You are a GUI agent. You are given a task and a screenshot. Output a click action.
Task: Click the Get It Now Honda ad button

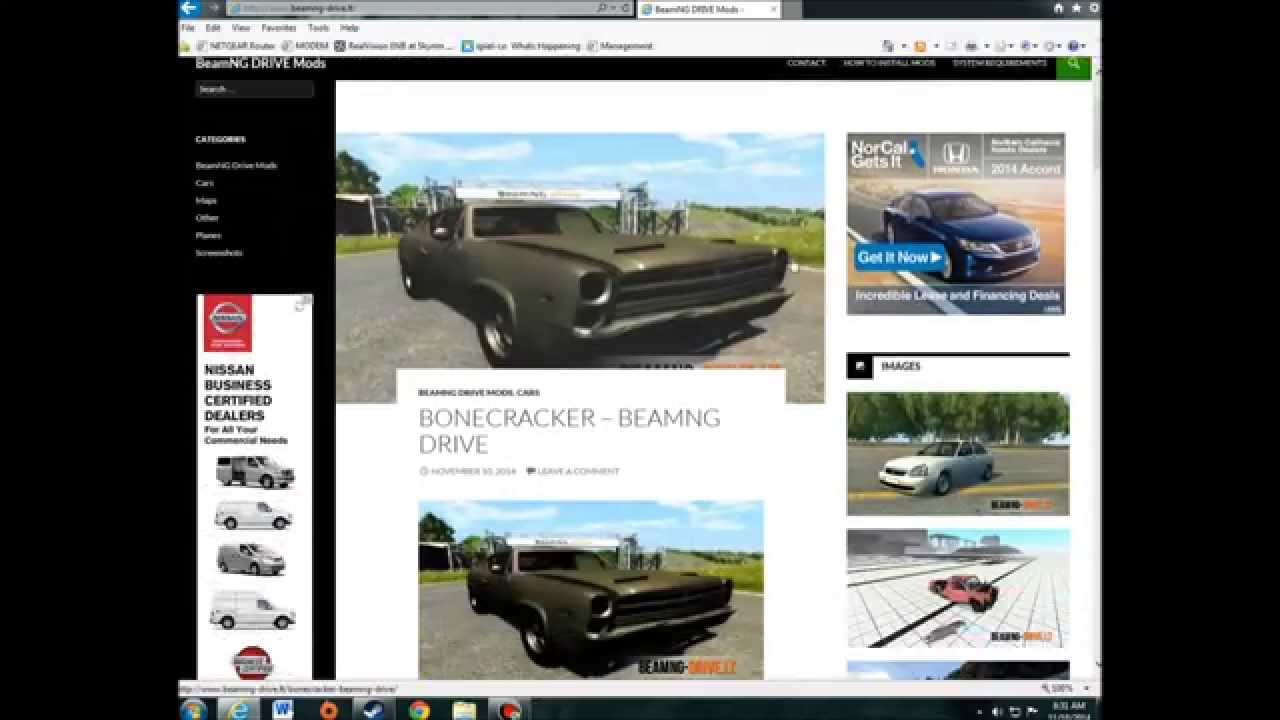pyautogui.click(x=900, y=257)
